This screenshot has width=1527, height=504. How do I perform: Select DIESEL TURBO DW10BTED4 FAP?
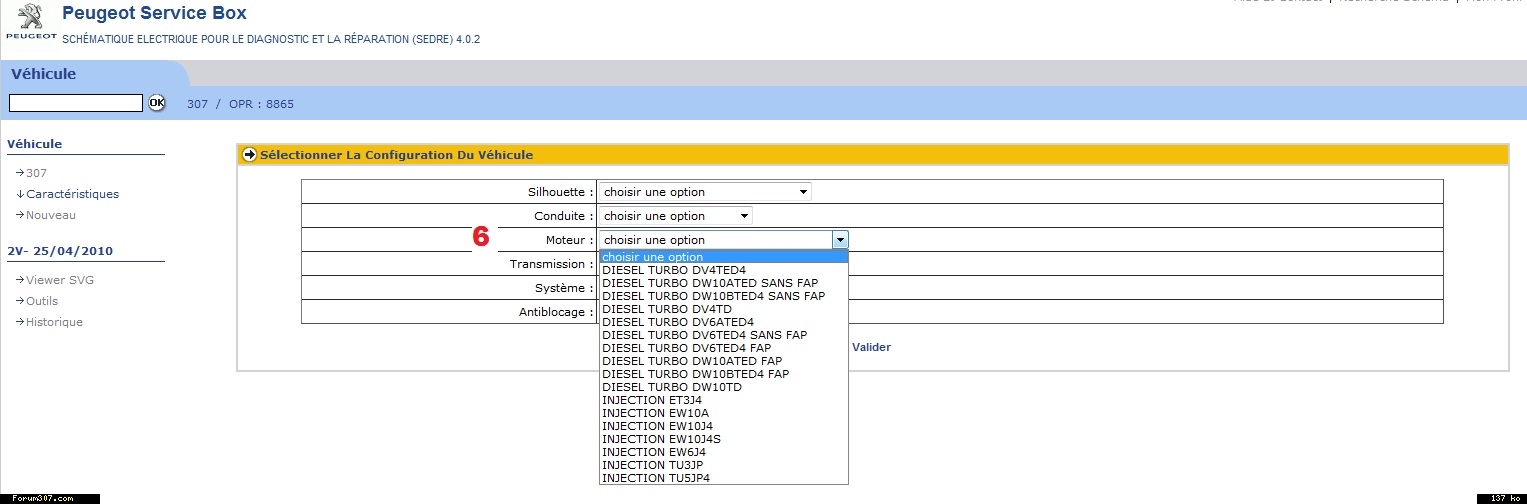[x=723, y=374]
